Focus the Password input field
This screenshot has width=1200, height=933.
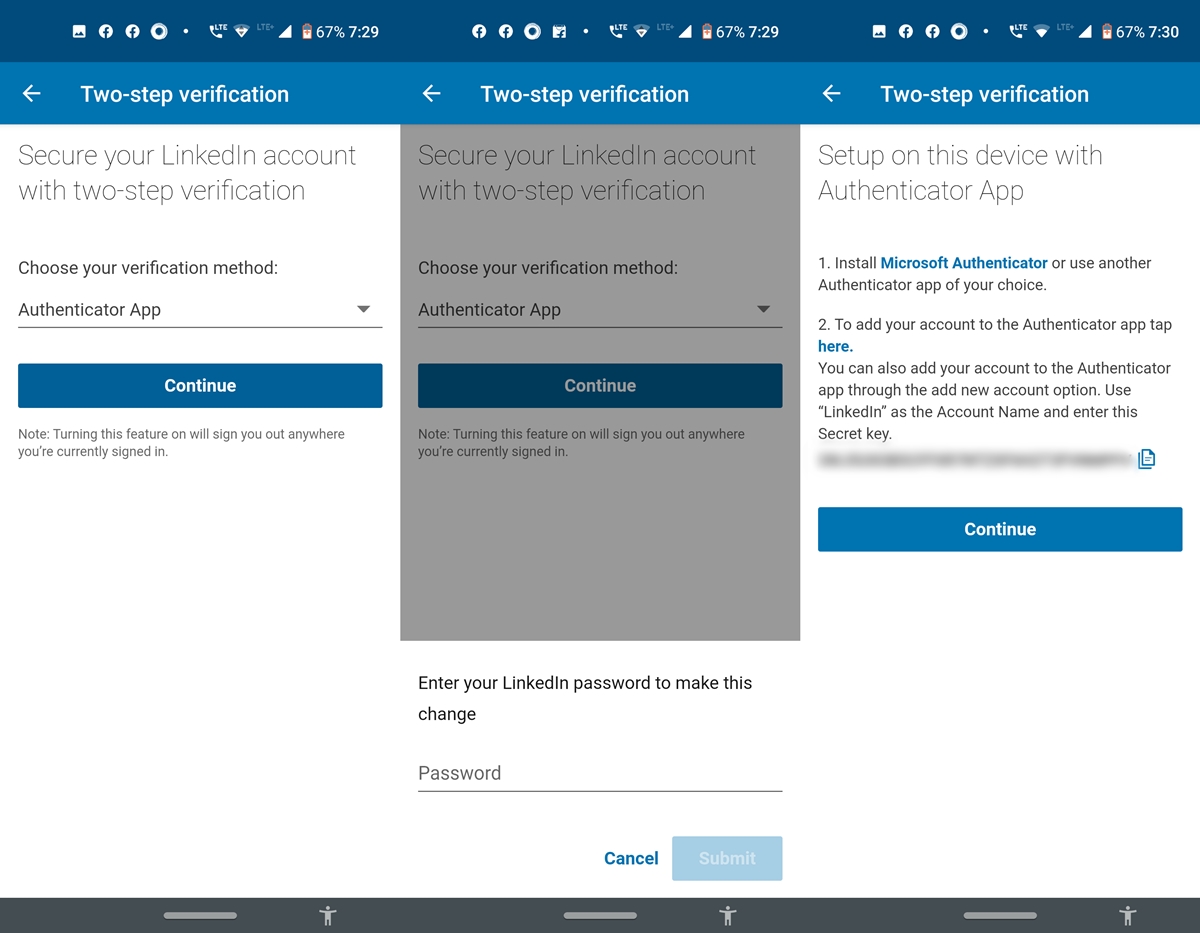tap(600, 773)
